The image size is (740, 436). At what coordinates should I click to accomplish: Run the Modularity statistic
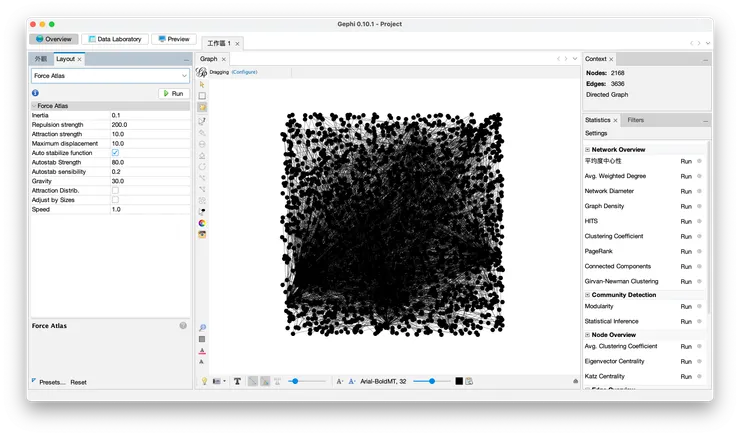[x=686, y=307]
